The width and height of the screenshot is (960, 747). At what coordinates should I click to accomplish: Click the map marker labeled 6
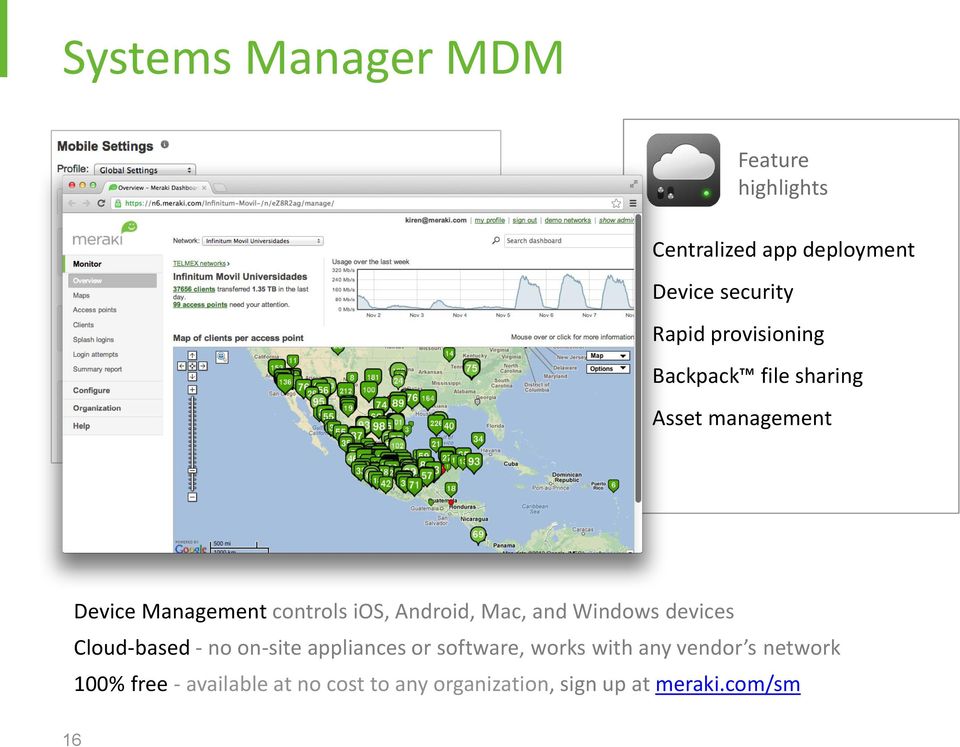pos(613,486)
